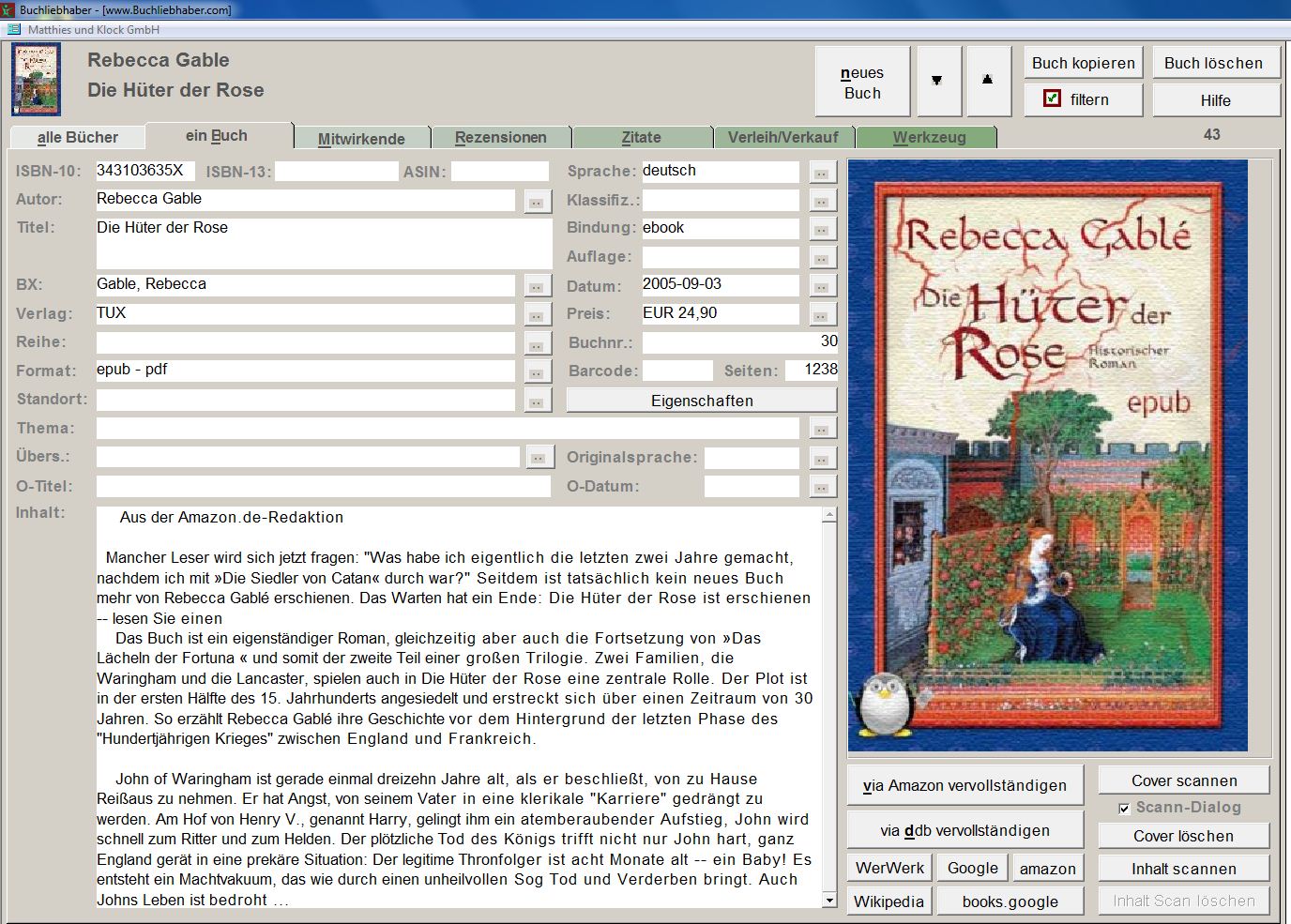This screenshot has height=924, width=1291.
Task: Disable the Scann-Dialog checkbox
Action: [x=1124, y=809]
